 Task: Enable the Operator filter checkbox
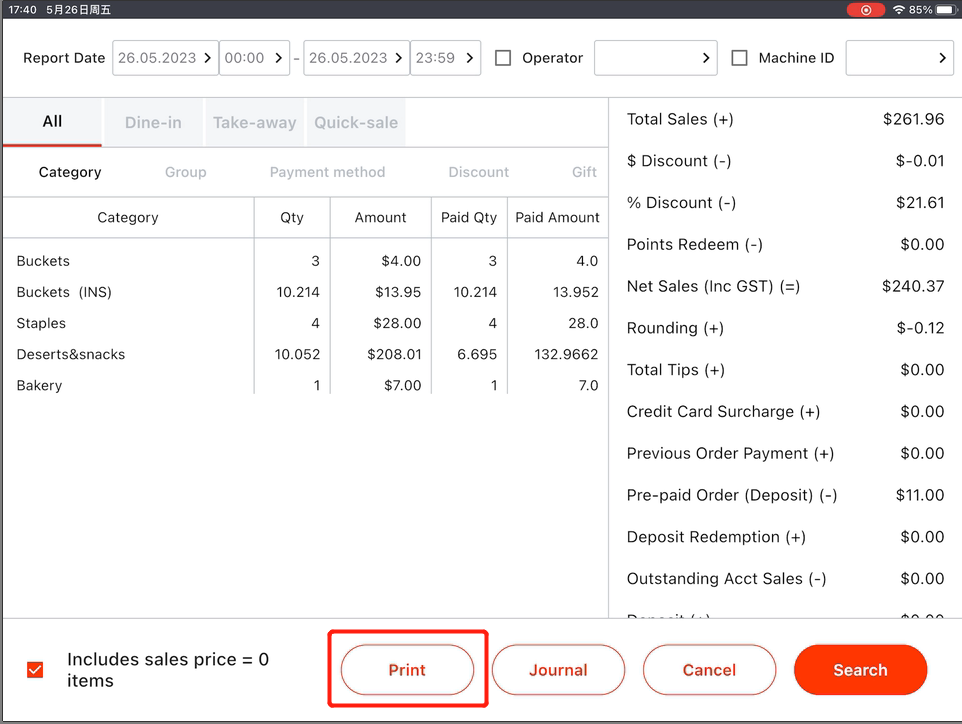pos(503,58)
